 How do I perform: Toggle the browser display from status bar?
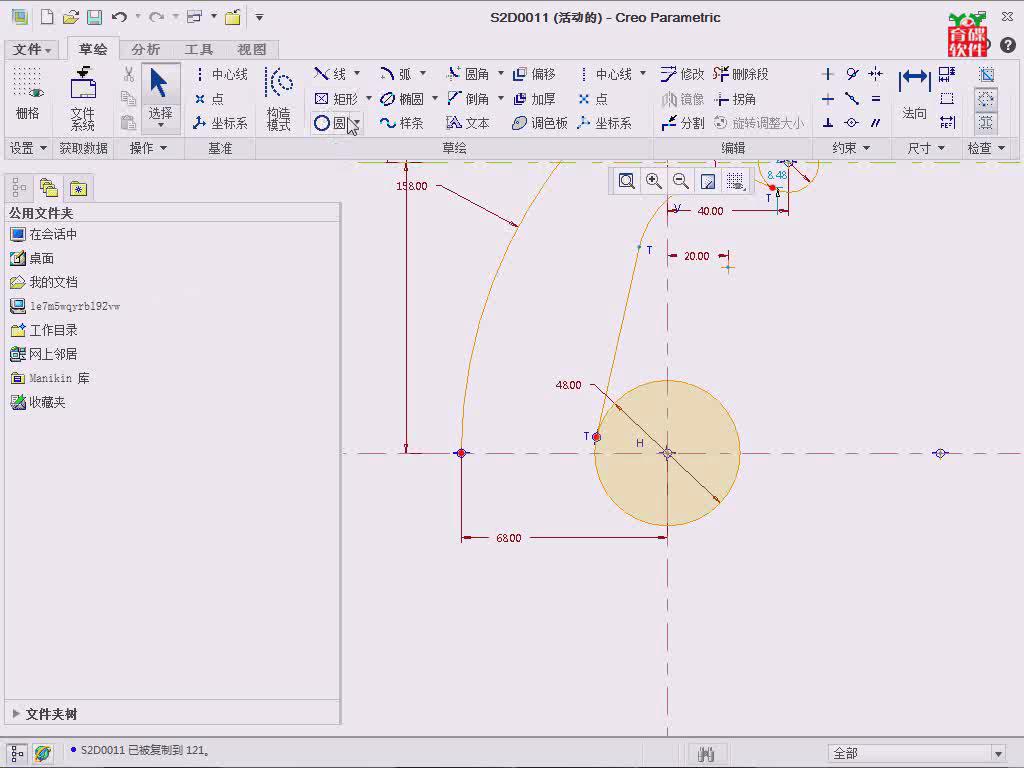point(43,754)
